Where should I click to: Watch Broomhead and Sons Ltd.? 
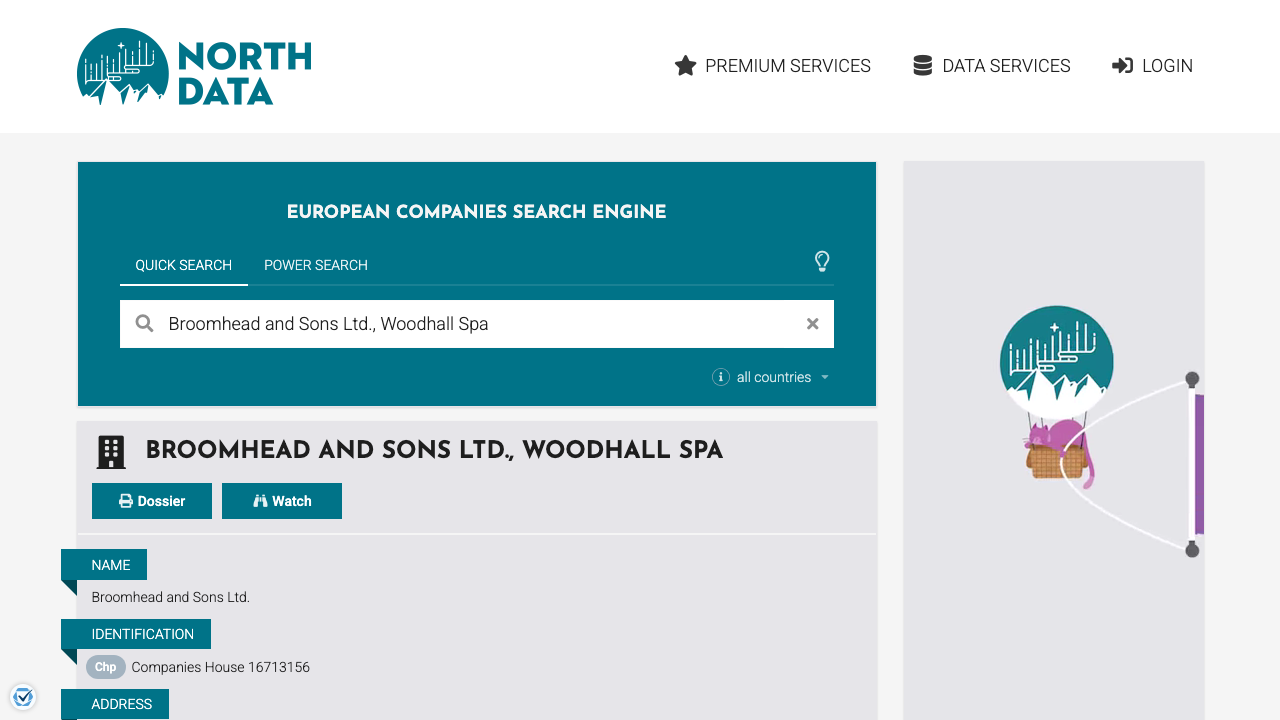tap(282, 500)
